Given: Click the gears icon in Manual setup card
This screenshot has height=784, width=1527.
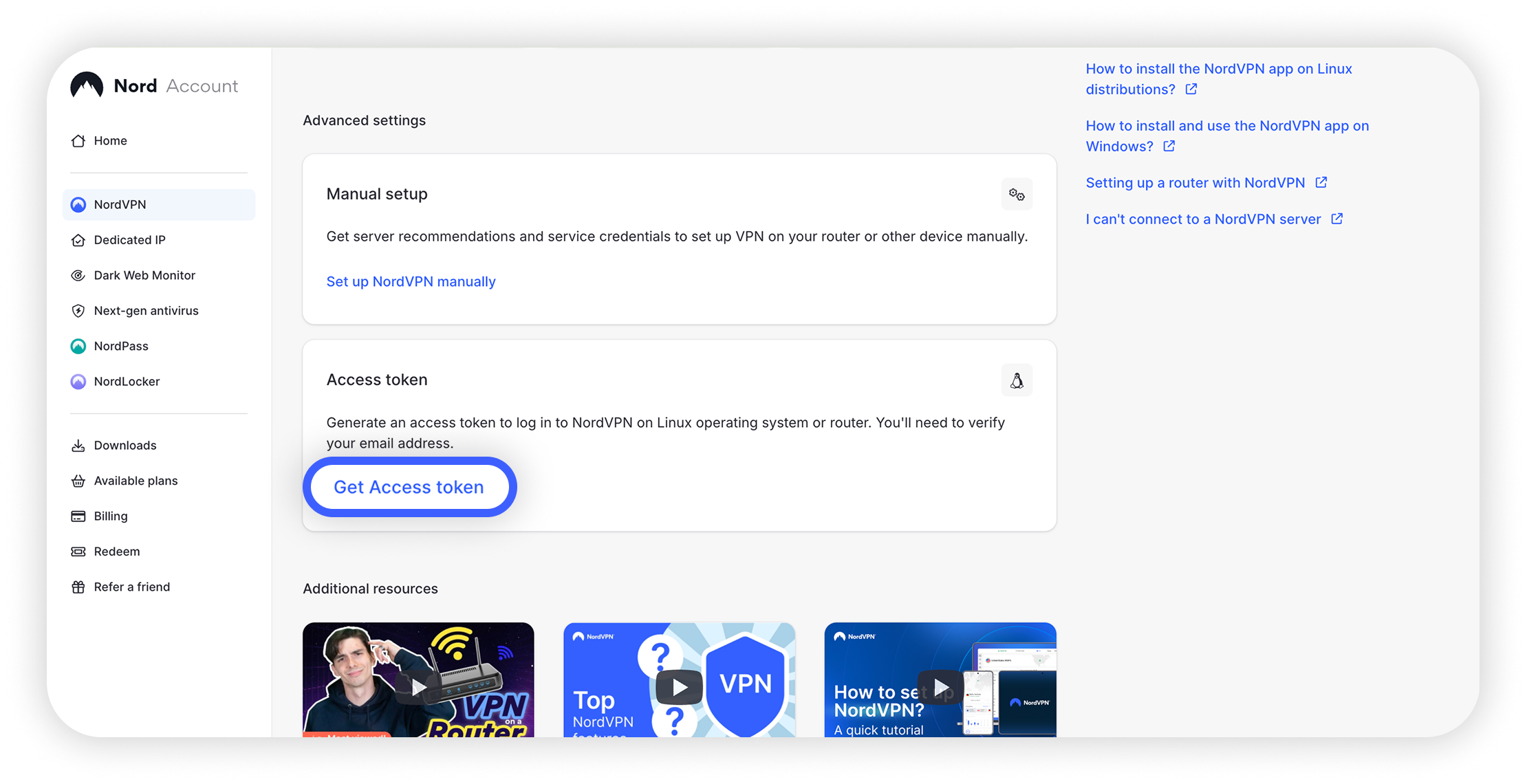Looking at the screenshot, I should click(x=1017, y=195).
